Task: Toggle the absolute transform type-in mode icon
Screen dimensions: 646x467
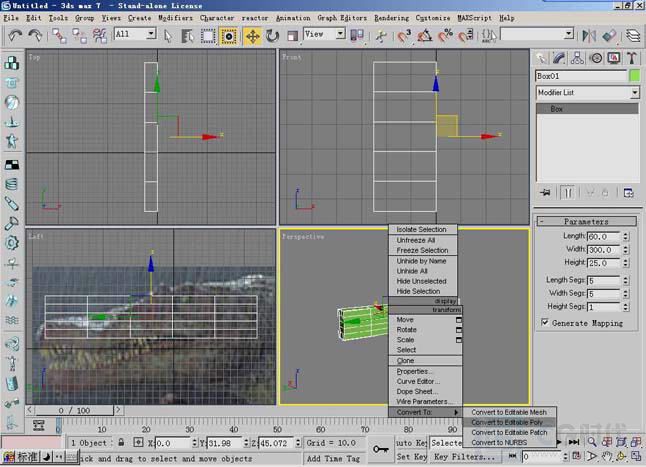Action: 138,443
